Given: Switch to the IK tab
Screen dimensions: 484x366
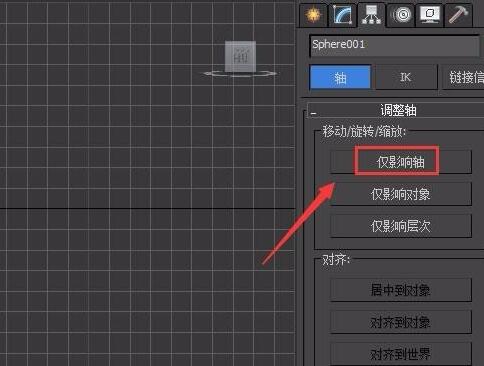Looking at the screenshot, I should pos(406,77).
